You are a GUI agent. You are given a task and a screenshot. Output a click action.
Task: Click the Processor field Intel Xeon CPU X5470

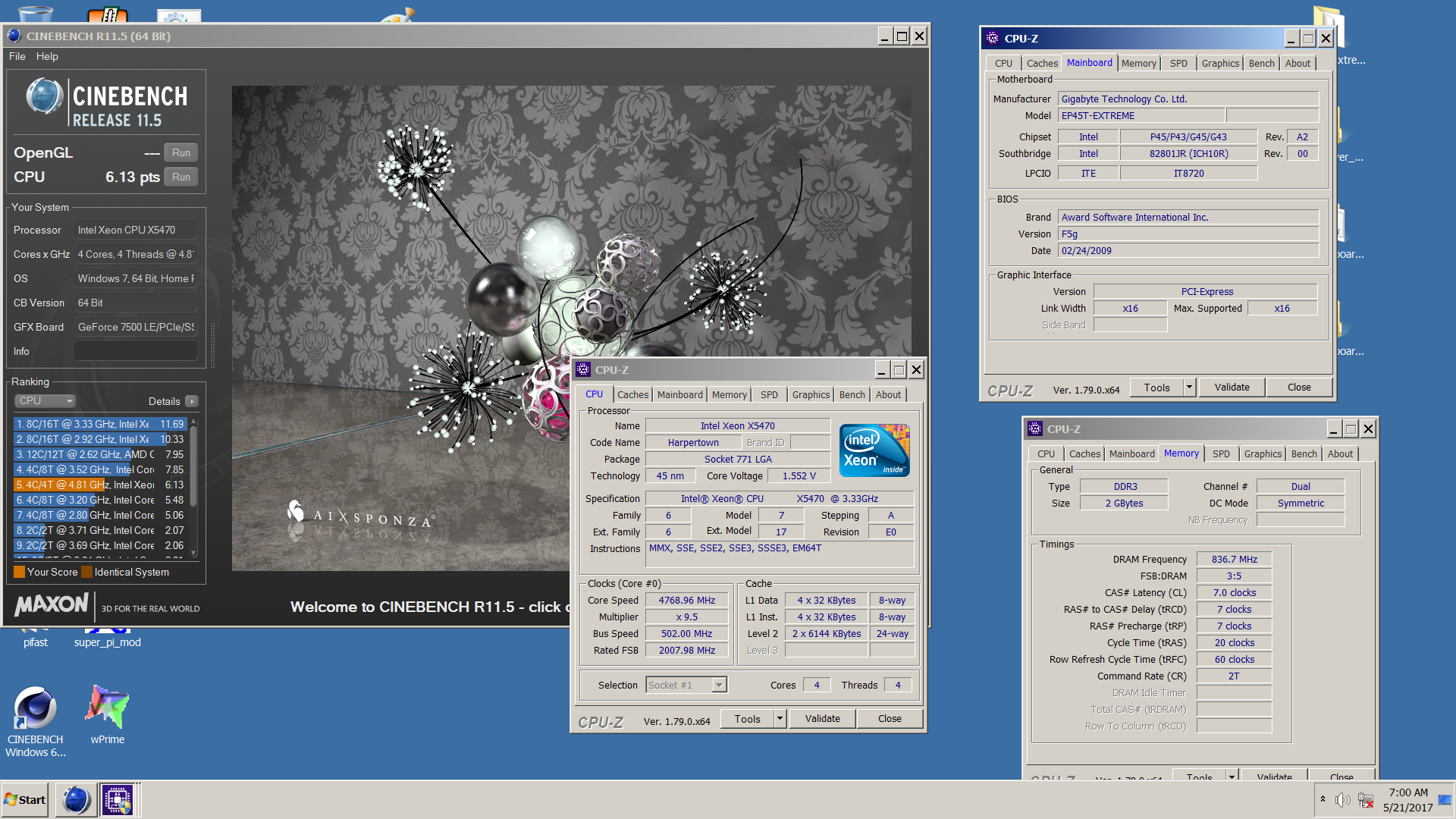tap(136, 230)
